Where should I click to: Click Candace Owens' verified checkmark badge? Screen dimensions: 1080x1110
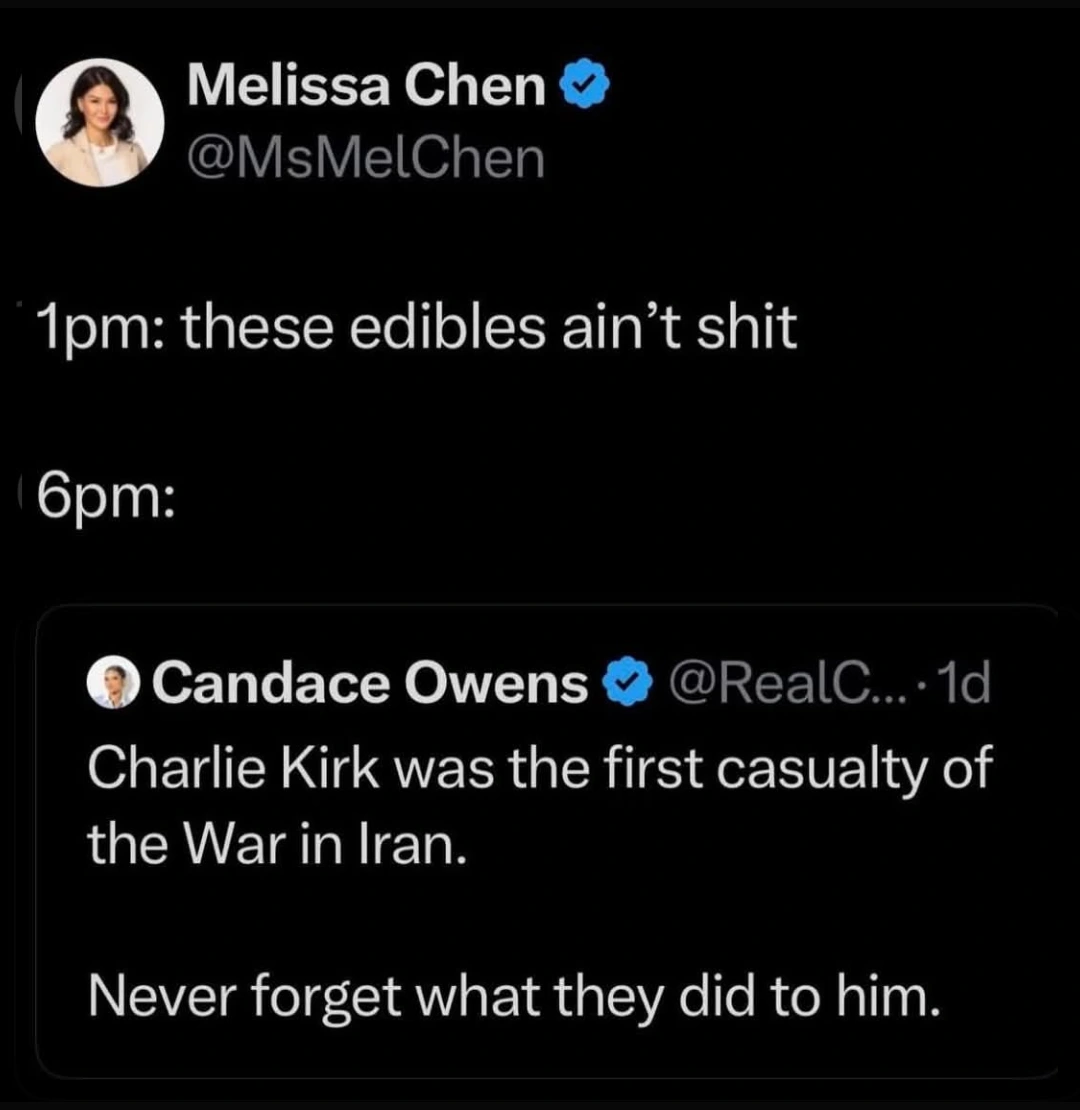click(x=625, y=686)
